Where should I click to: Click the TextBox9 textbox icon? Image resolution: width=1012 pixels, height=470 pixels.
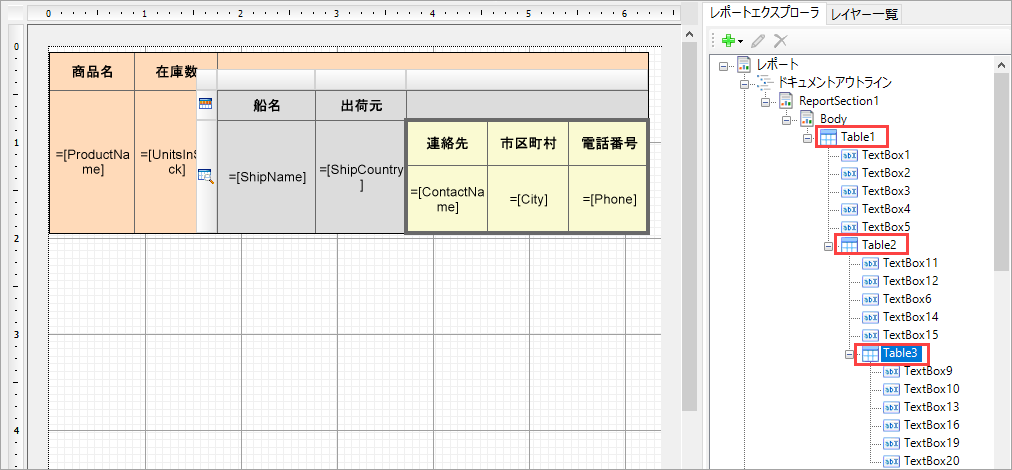pos(892,372)
